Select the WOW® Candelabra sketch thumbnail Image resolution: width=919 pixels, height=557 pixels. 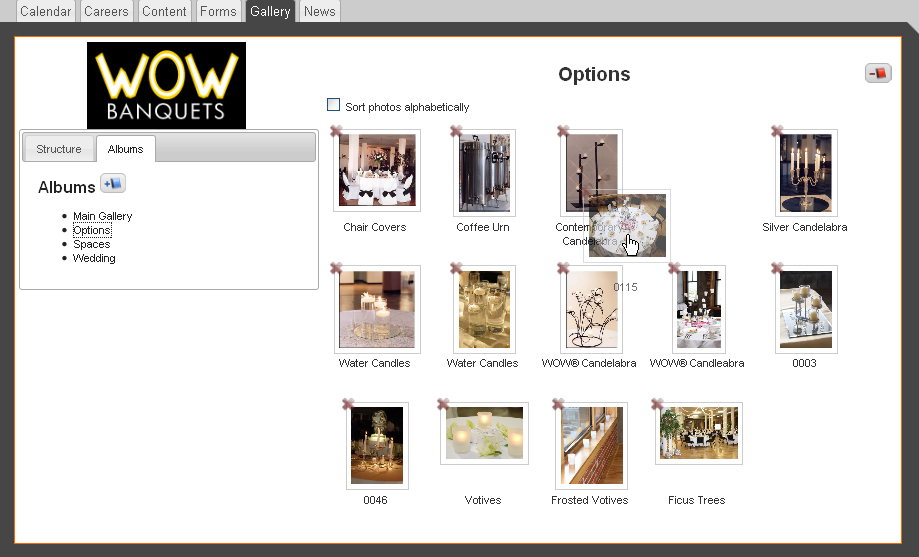coord(591,309)
